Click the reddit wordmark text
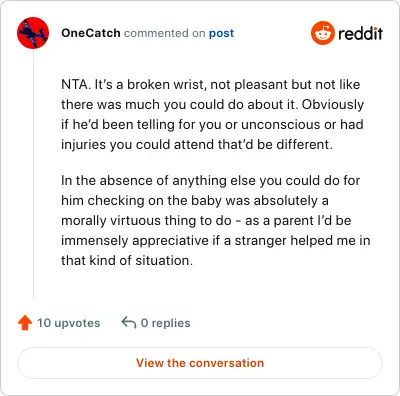The height and width of the screenshot is (396, 400). 360,33
